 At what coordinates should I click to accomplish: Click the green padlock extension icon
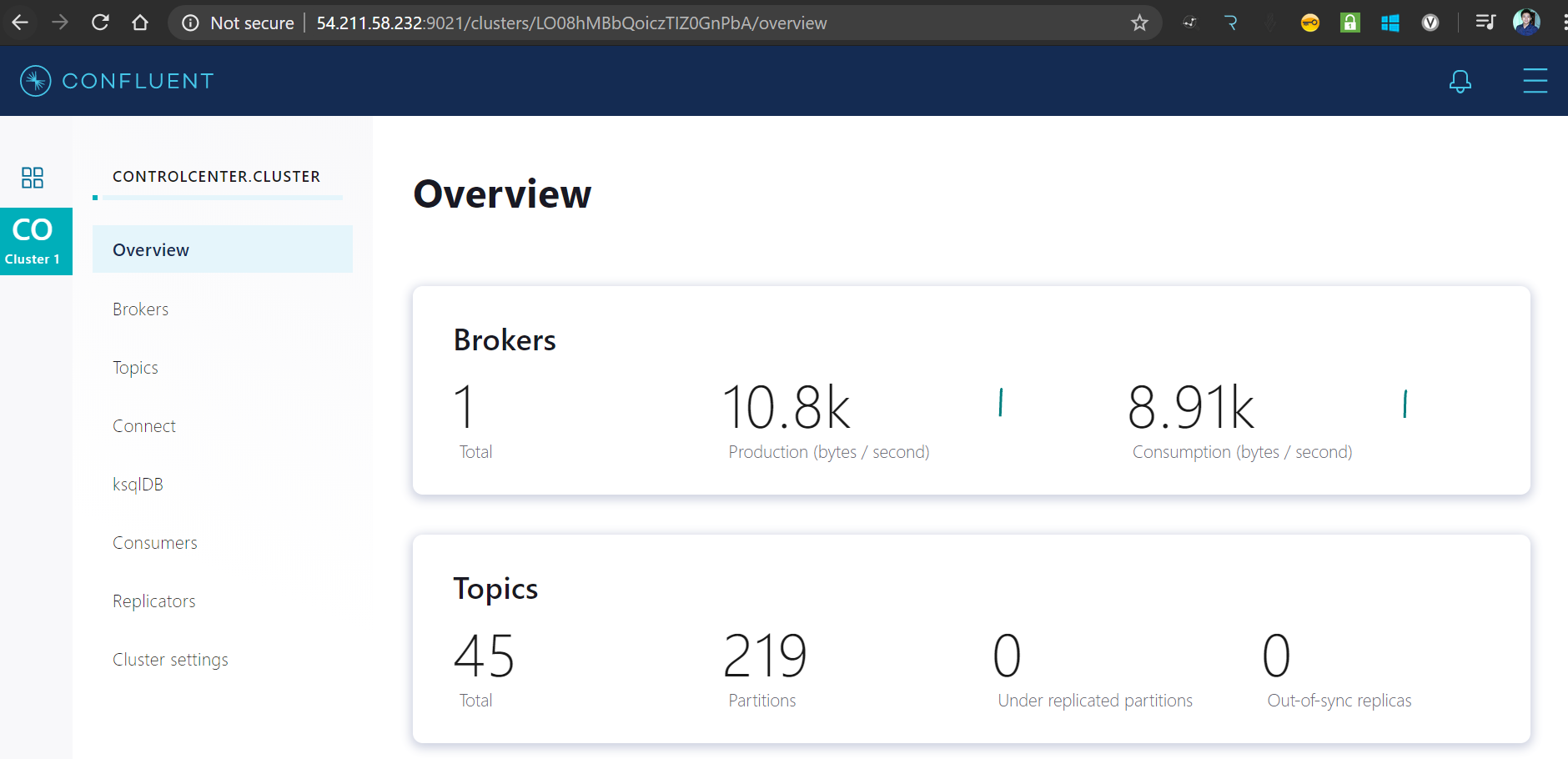[x=1349, y=23]
